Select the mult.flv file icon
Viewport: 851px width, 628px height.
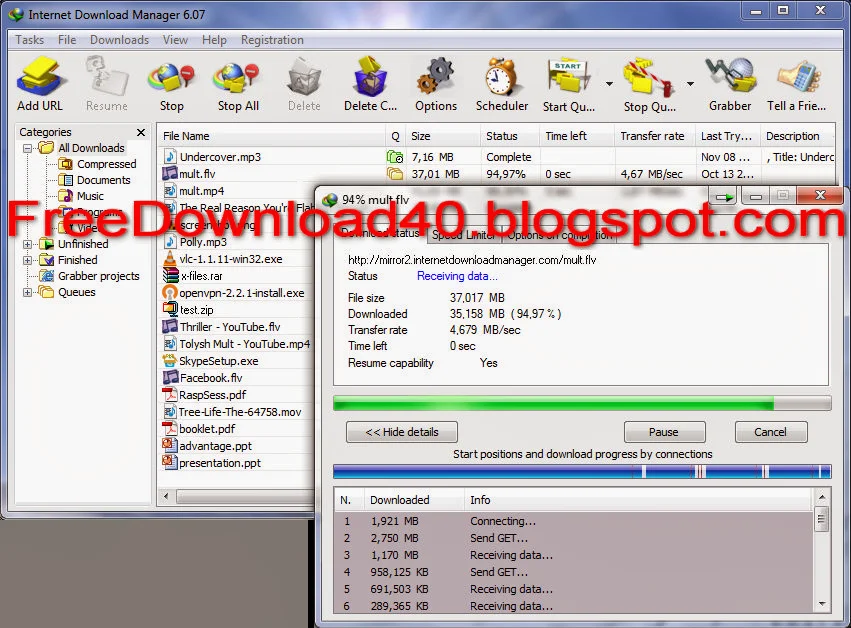pos(170,174)
